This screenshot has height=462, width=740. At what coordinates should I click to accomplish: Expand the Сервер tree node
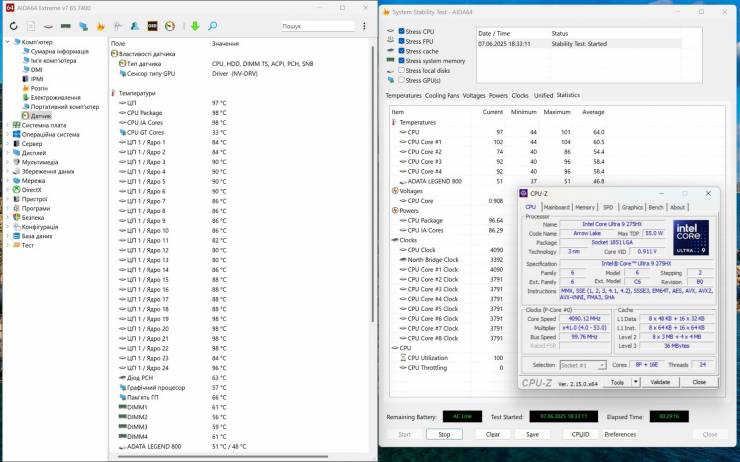pyautogui.click(x=8, y=143)
